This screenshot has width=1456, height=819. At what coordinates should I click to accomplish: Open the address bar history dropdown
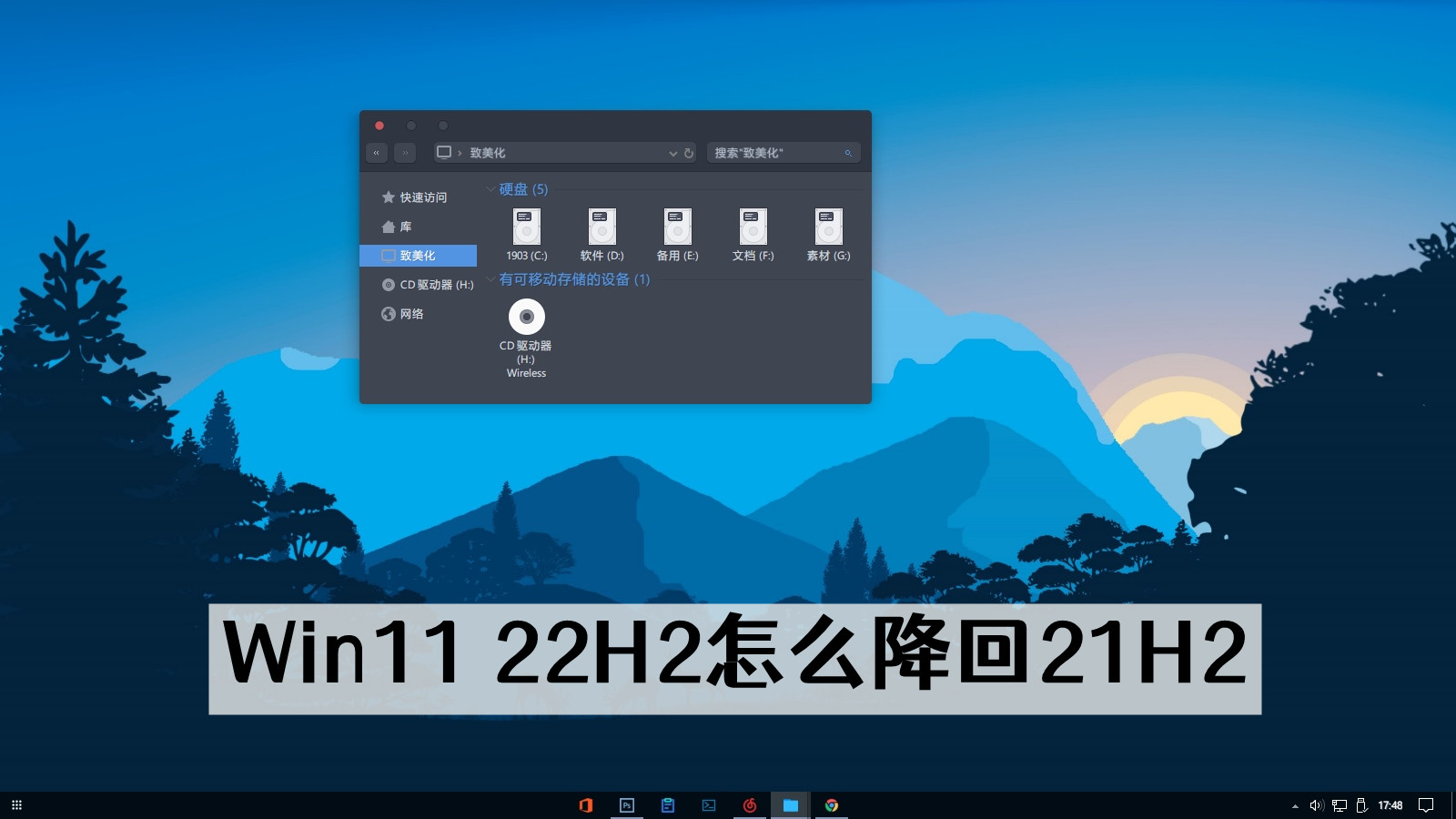672,153
